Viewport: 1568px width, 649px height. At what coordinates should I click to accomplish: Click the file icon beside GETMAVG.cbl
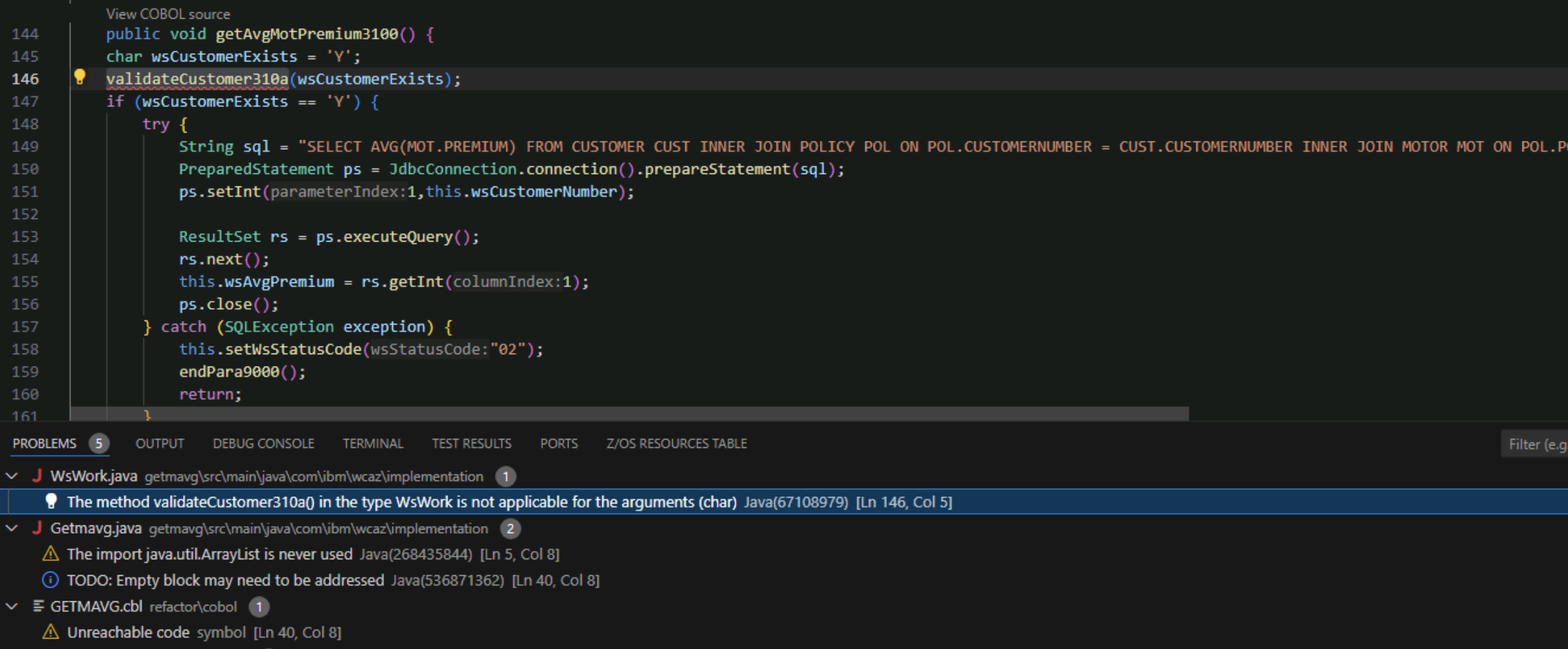pyautogui.click(x=38, y=606)
